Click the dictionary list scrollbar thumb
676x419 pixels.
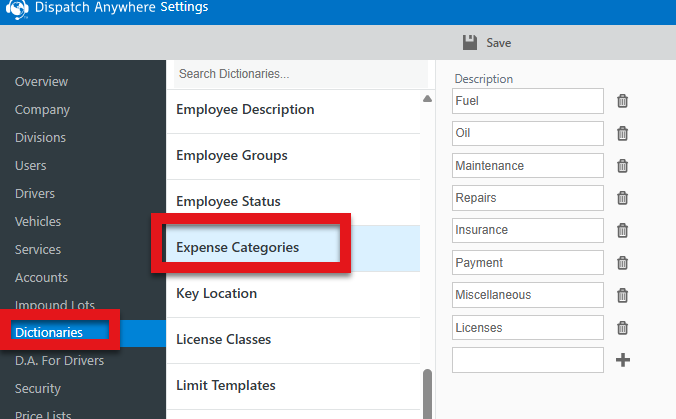(x=427, y=394)
